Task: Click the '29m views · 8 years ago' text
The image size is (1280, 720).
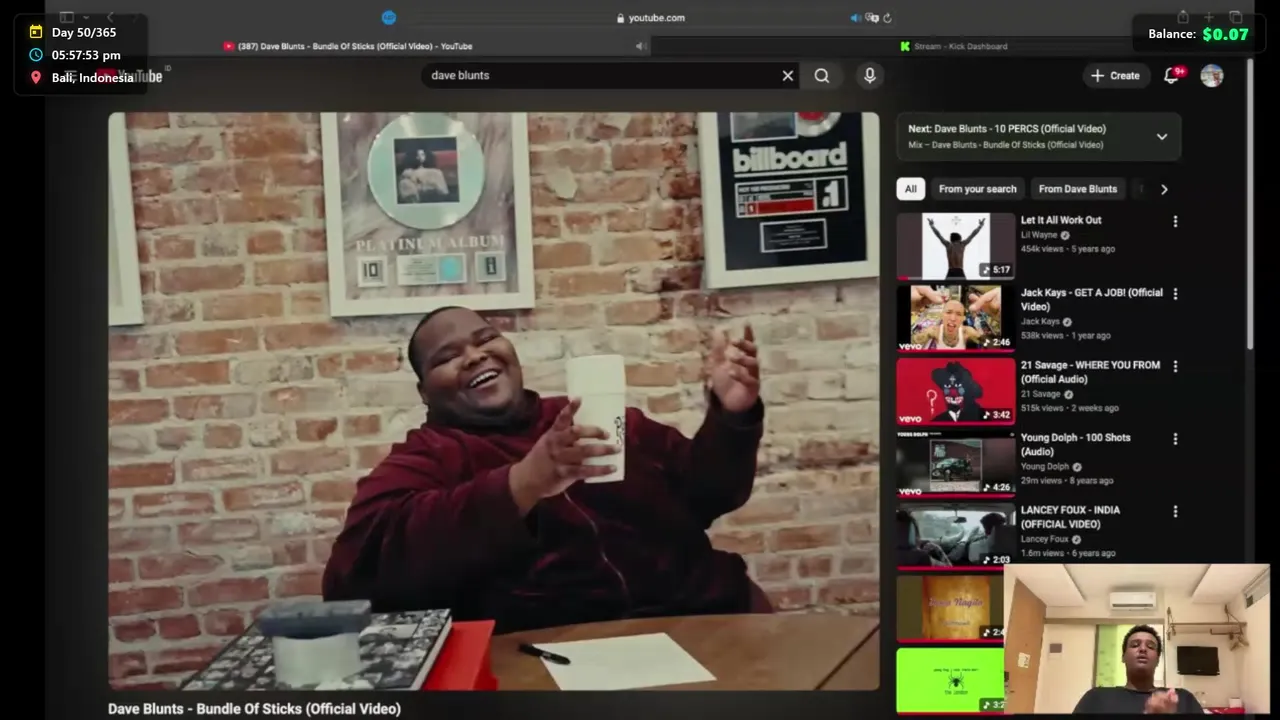Action: 1067,481
